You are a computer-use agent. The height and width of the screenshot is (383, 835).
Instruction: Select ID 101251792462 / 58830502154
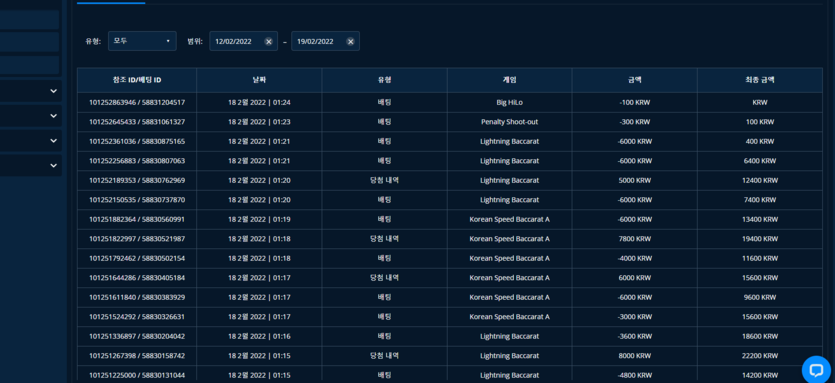click(137, 258)
